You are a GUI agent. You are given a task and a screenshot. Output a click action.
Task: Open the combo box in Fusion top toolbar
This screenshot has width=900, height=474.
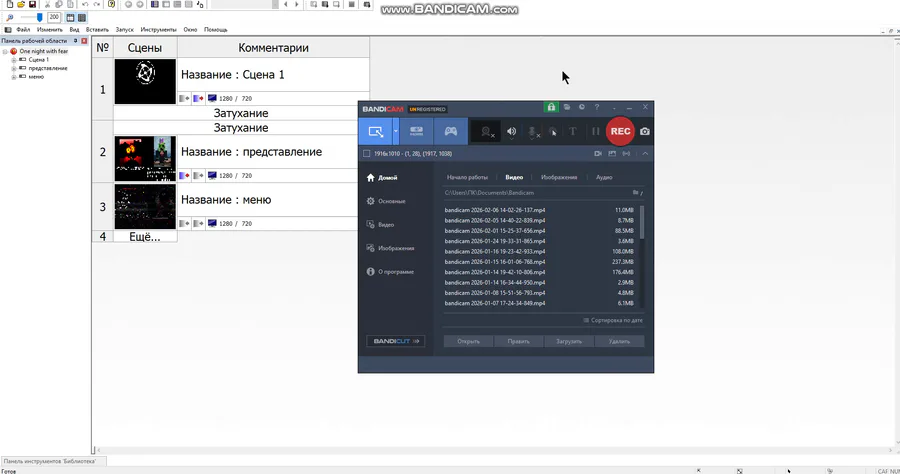point(245,4)
